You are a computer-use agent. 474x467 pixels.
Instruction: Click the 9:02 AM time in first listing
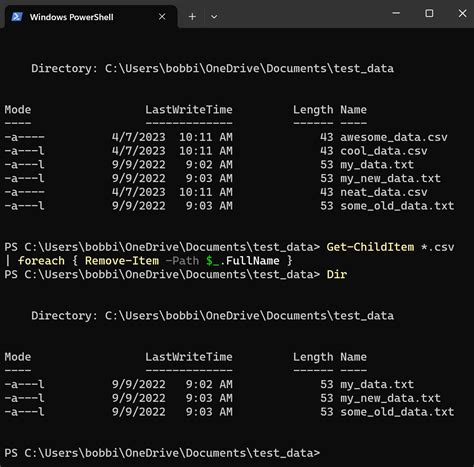[209, 164]
